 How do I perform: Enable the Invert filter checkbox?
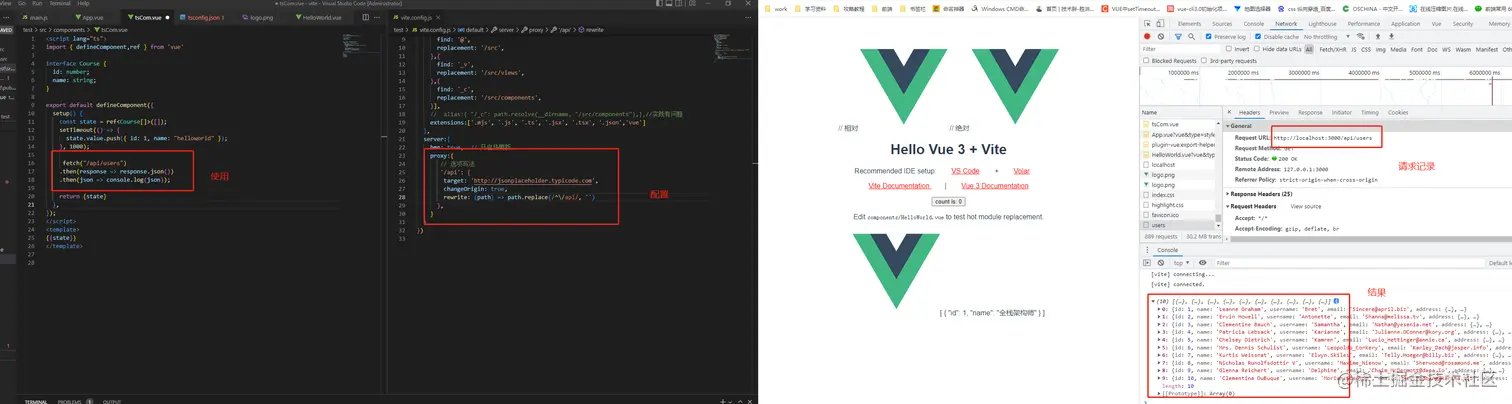pyautogui.click(x=1229, y=48)
